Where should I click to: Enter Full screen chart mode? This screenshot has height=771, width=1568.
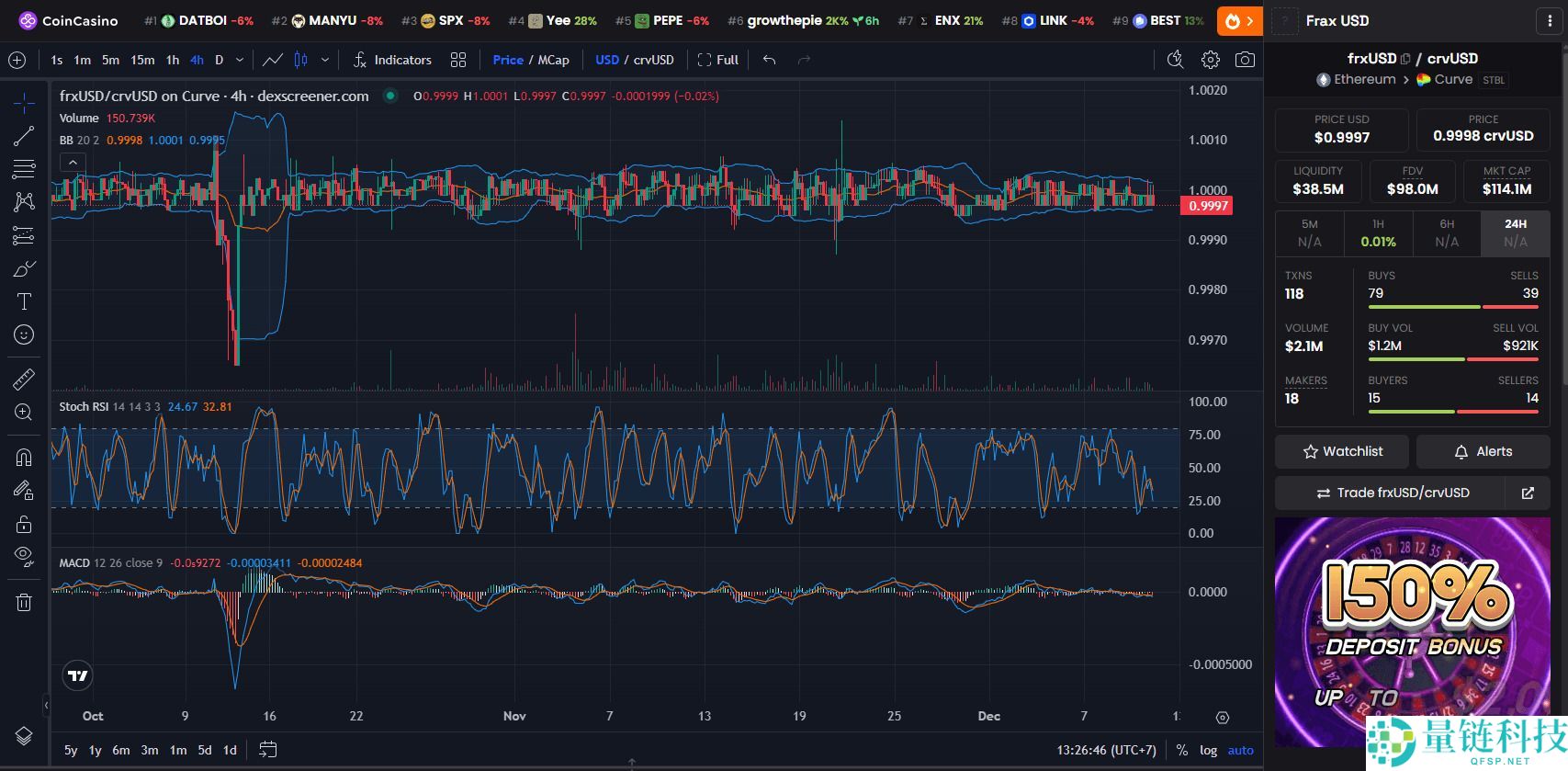(718, 60)
